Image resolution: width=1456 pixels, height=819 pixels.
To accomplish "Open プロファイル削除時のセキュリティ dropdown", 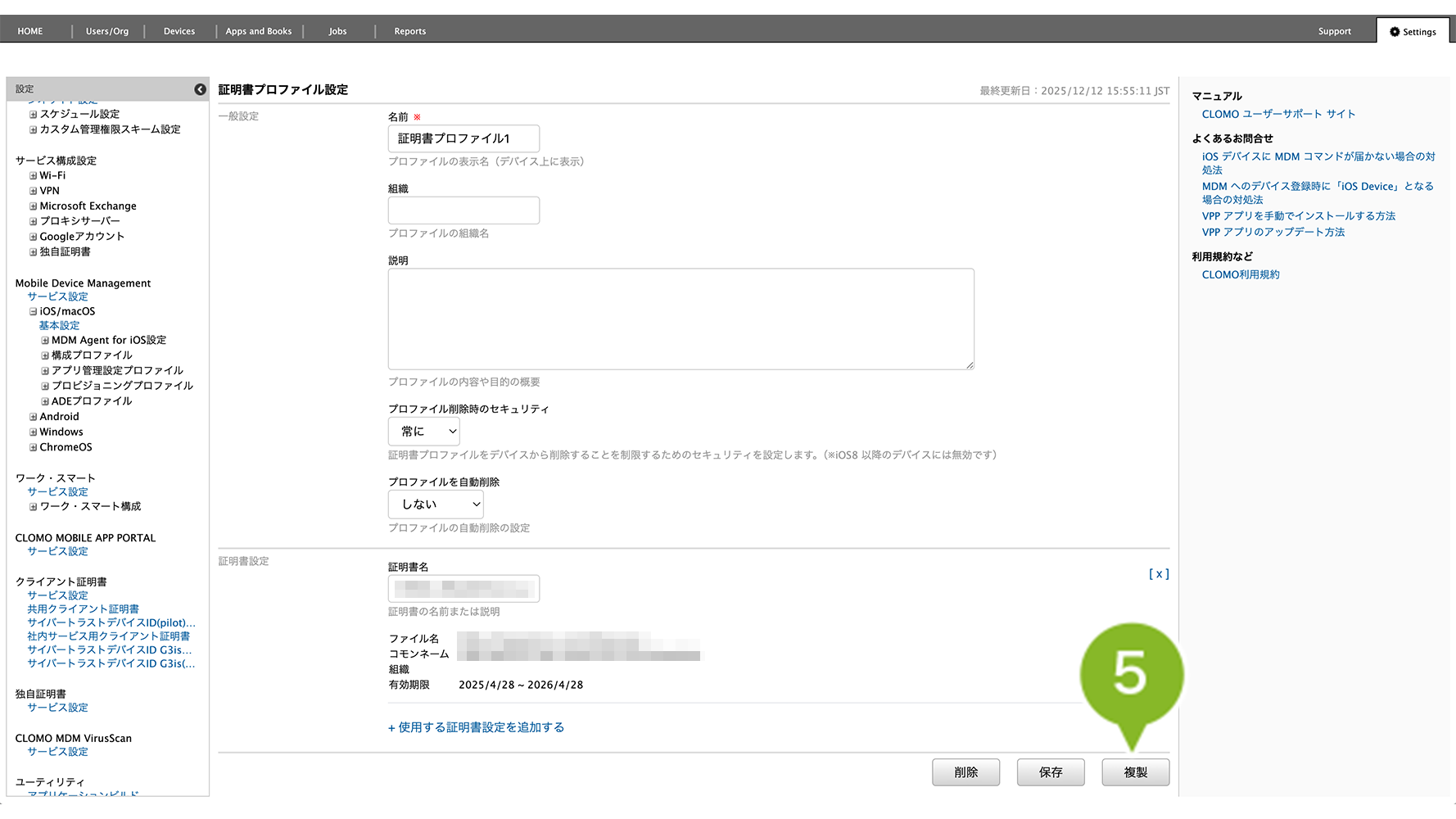I will (423, 432).
